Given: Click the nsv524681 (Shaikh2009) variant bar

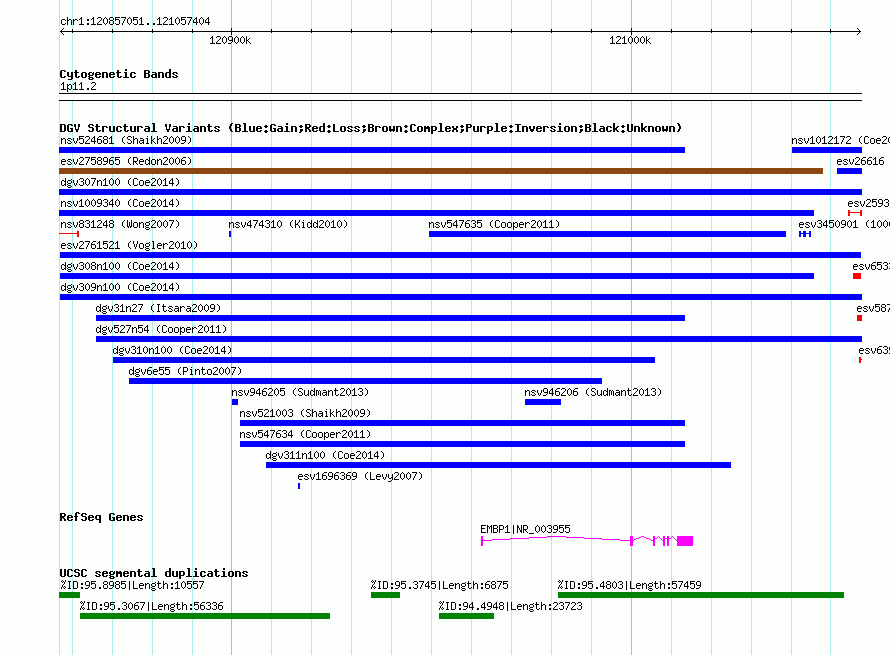Looking at the screenshot, I should click(x=372, y=150).
